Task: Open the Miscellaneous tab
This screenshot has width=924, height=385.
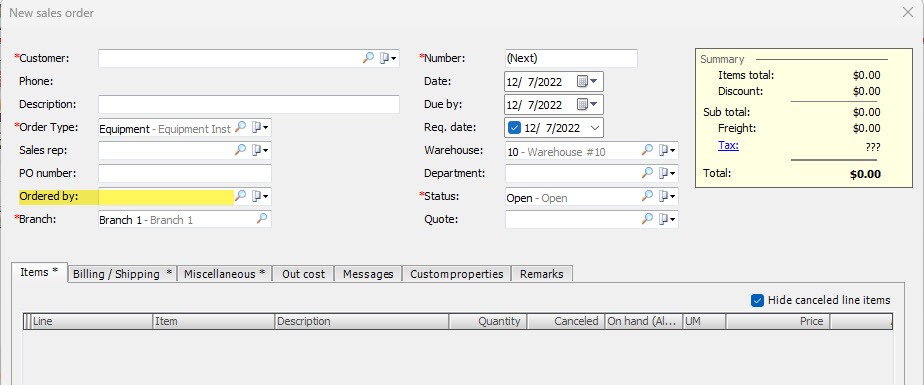Action: pyautogui.click(x=225, y=274)
